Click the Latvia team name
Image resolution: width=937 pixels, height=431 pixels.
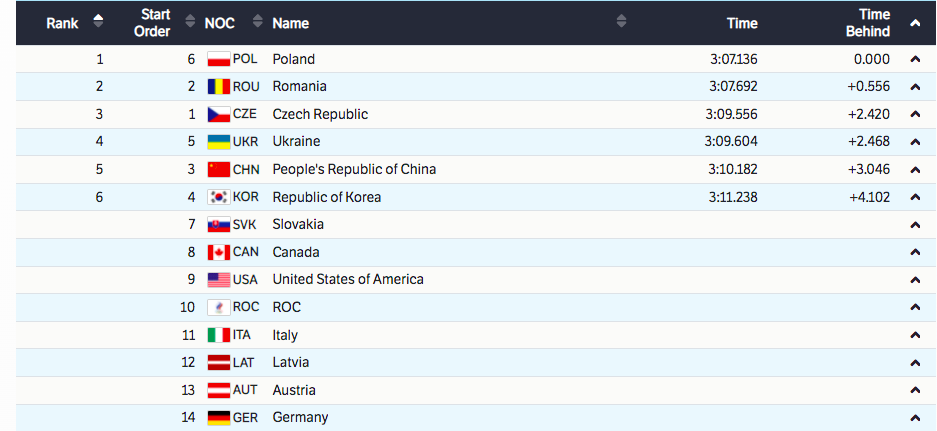pos(291,362)
